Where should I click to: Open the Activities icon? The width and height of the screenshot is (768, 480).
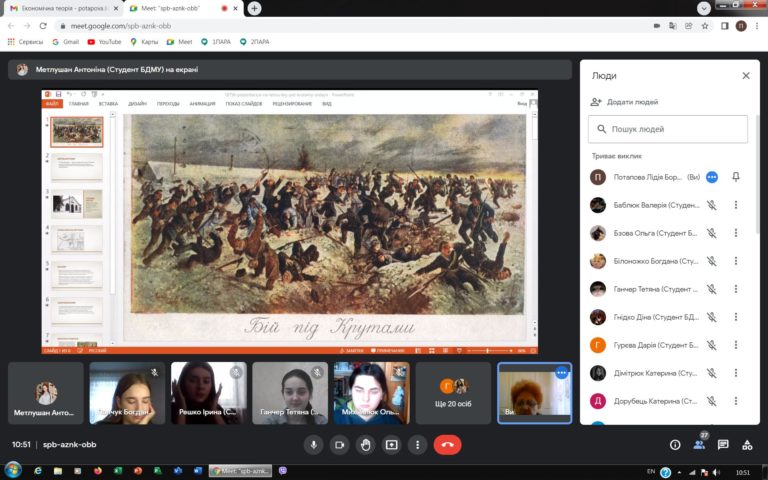747,445
